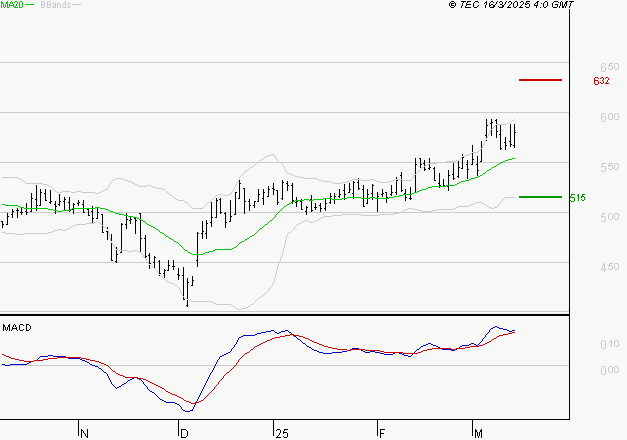Click the green MA20 legend line sample

point(29,5)
